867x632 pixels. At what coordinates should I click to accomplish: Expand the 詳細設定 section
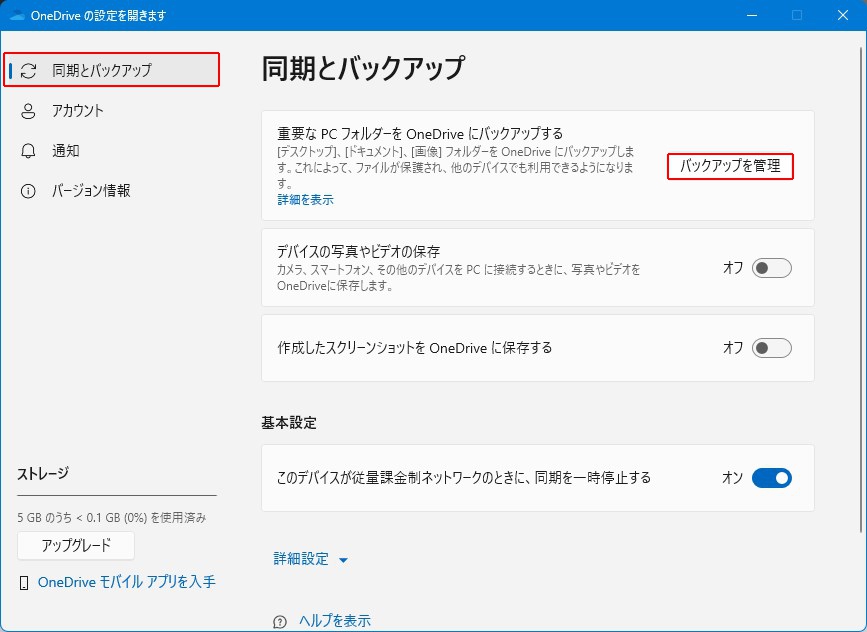301,559
